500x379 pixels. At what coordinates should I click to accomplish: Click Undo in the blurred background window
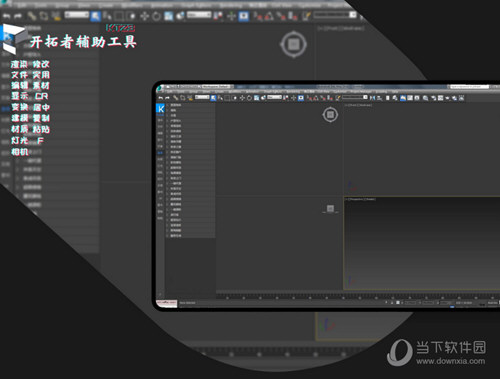(x=6, y=16)
